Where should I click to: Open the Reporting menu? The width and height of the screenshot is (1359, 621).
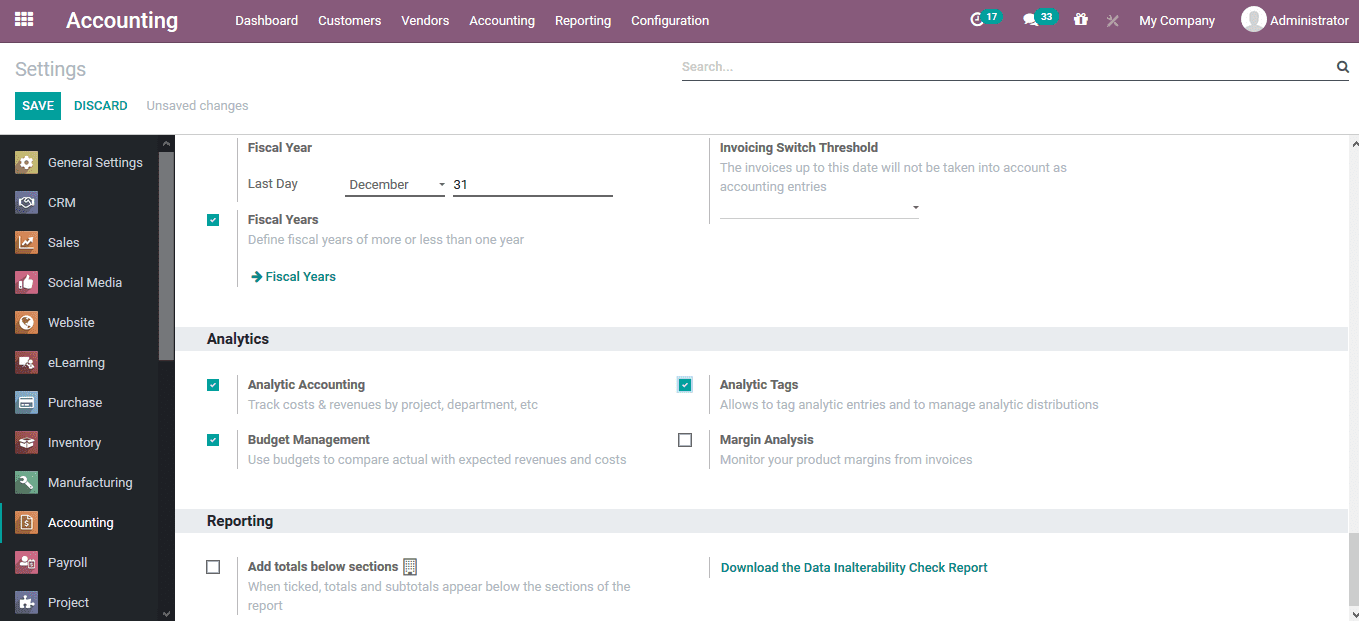point(583,20)
